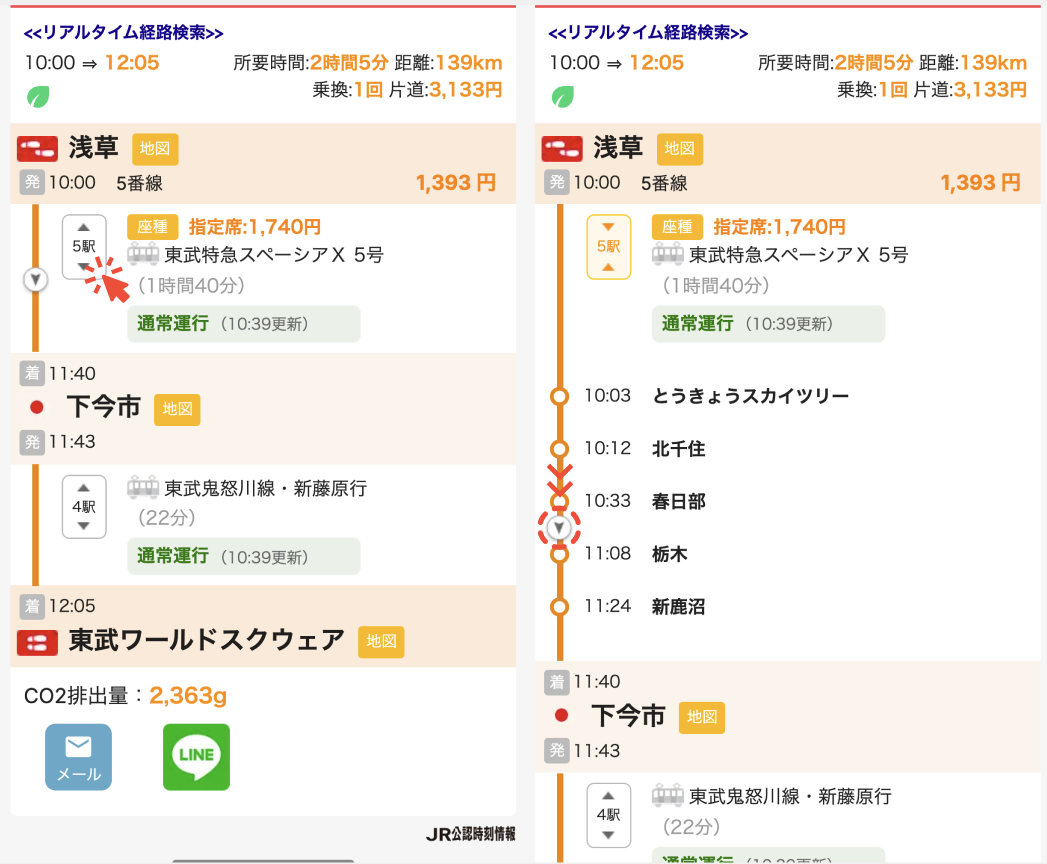
Task: Click the 発 badge beside 11:43 in the right panel
Action: point(557,750)
